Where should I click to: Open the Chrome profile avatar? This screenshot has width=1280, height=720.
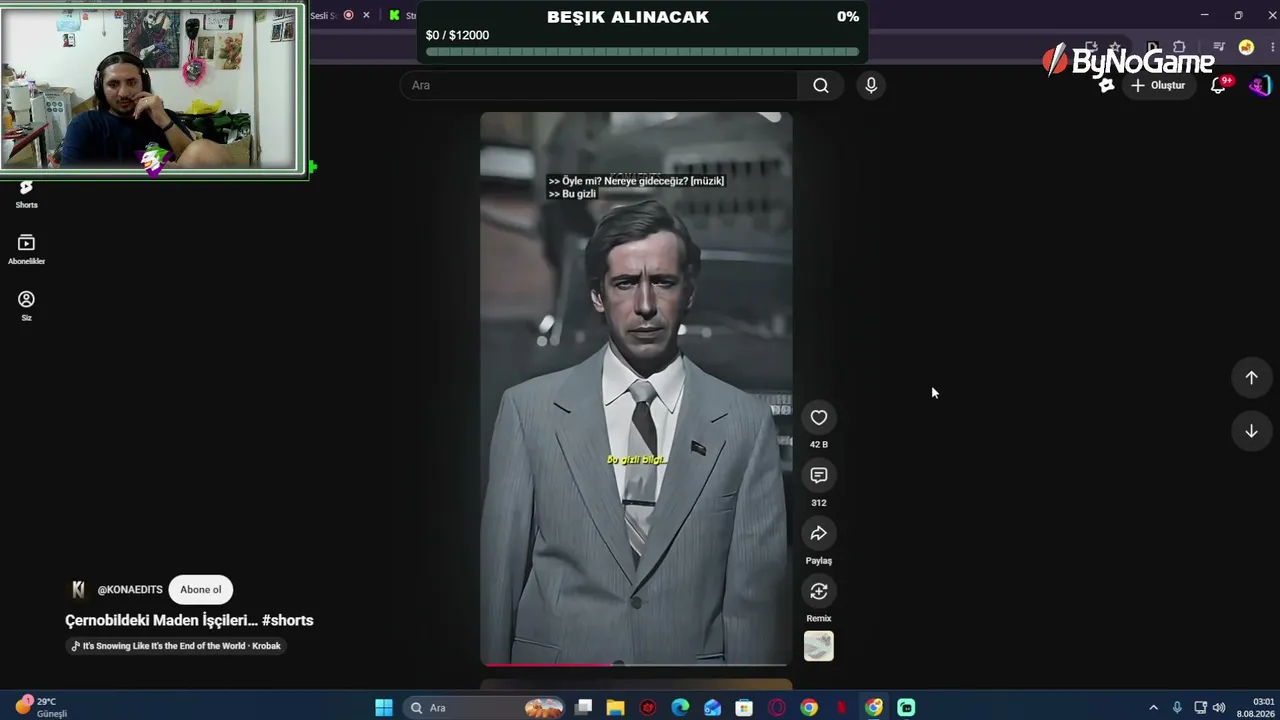[x=1246, y=47]
